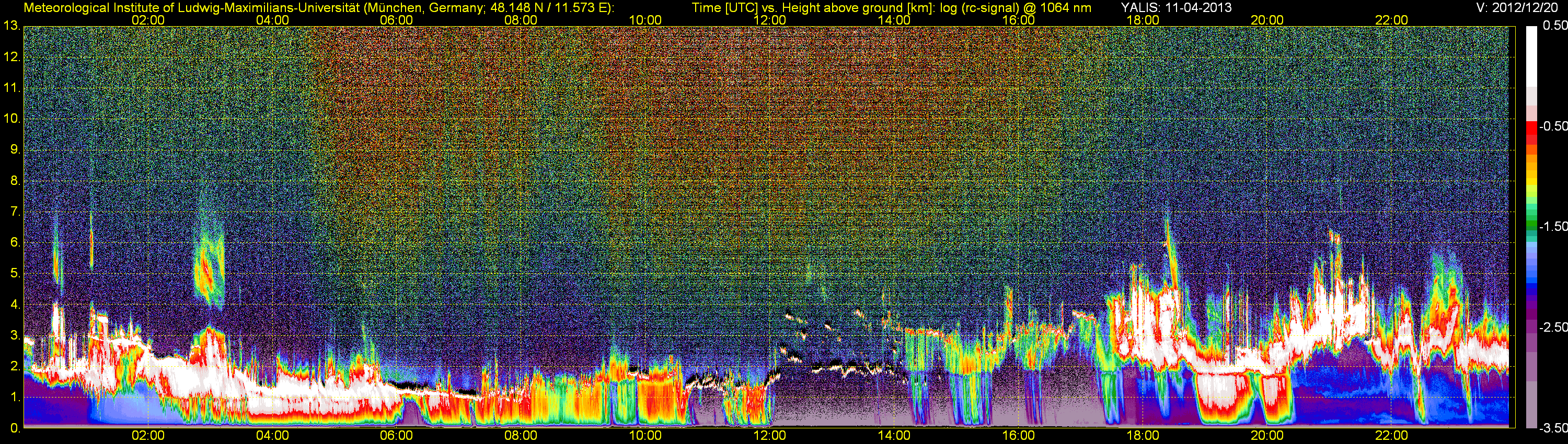Viewport: 1568px width, 444px height.
Task: Click '18:00' on the bottom time axis
Action: (1143, 436)
